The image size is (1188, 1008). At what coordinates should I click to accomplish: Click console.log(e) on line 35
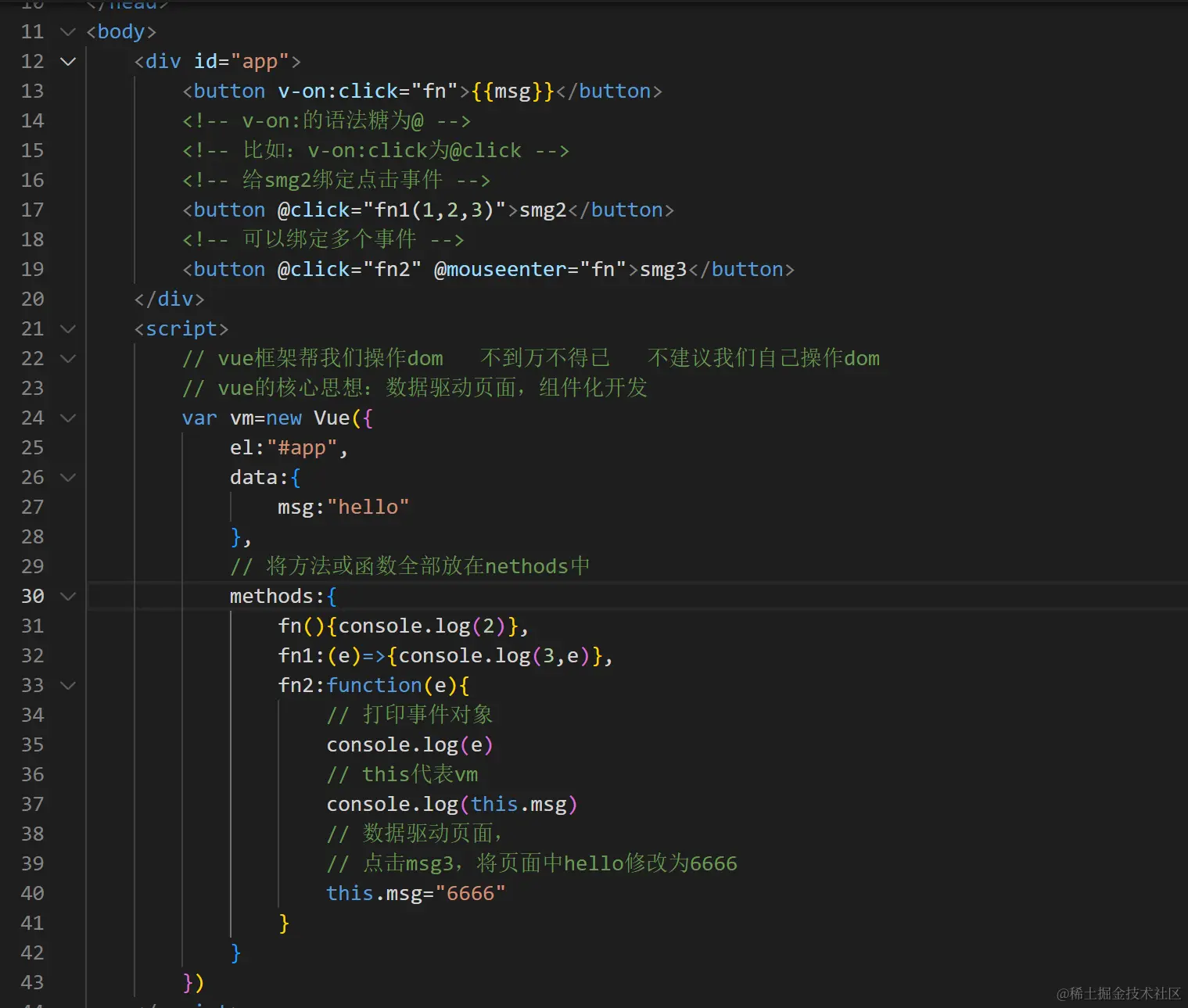click(x=410, y=745)
